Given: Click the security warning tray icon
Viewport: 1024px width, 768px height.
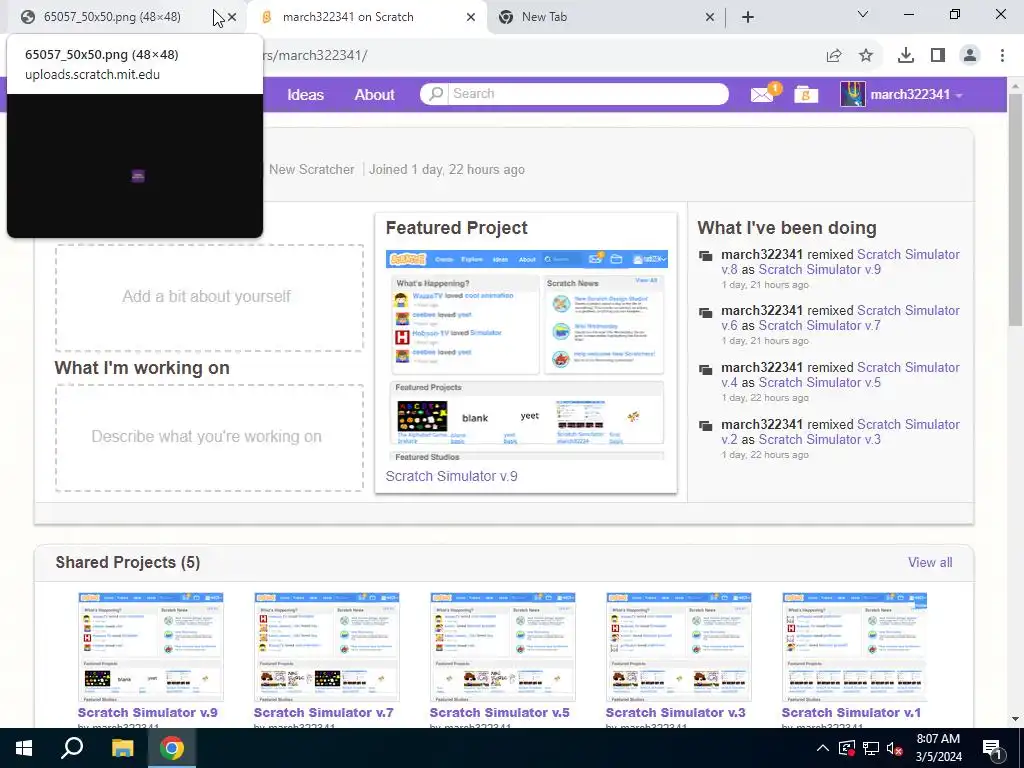Looking at the screenshot, I should point(846,748).
